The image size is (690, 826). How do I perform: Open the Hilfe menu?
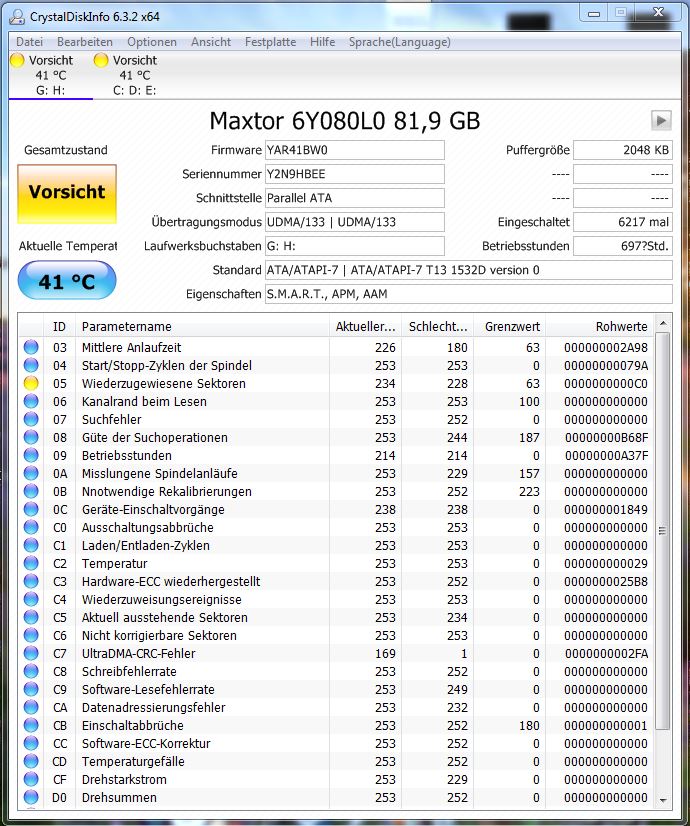322,42
